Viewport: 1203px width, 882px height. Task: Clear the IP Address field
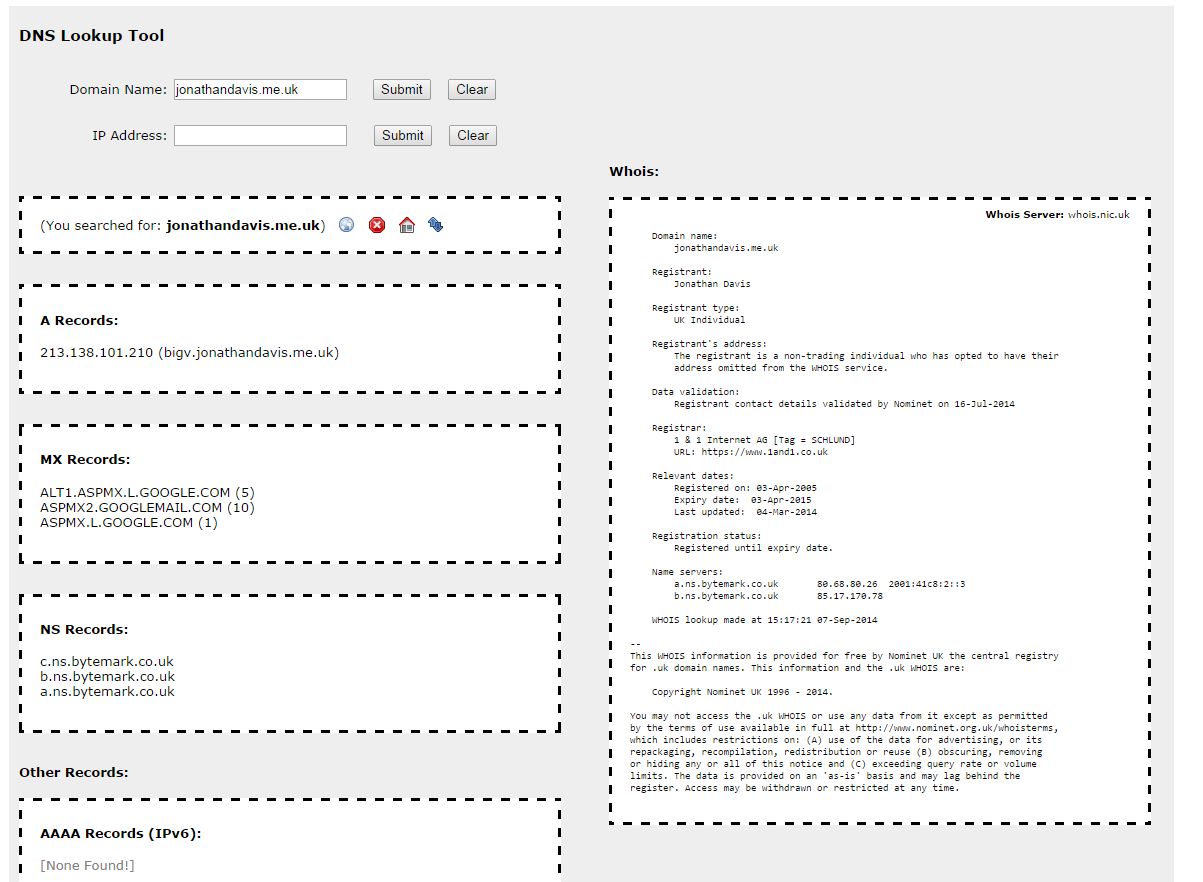pos(472,135)
